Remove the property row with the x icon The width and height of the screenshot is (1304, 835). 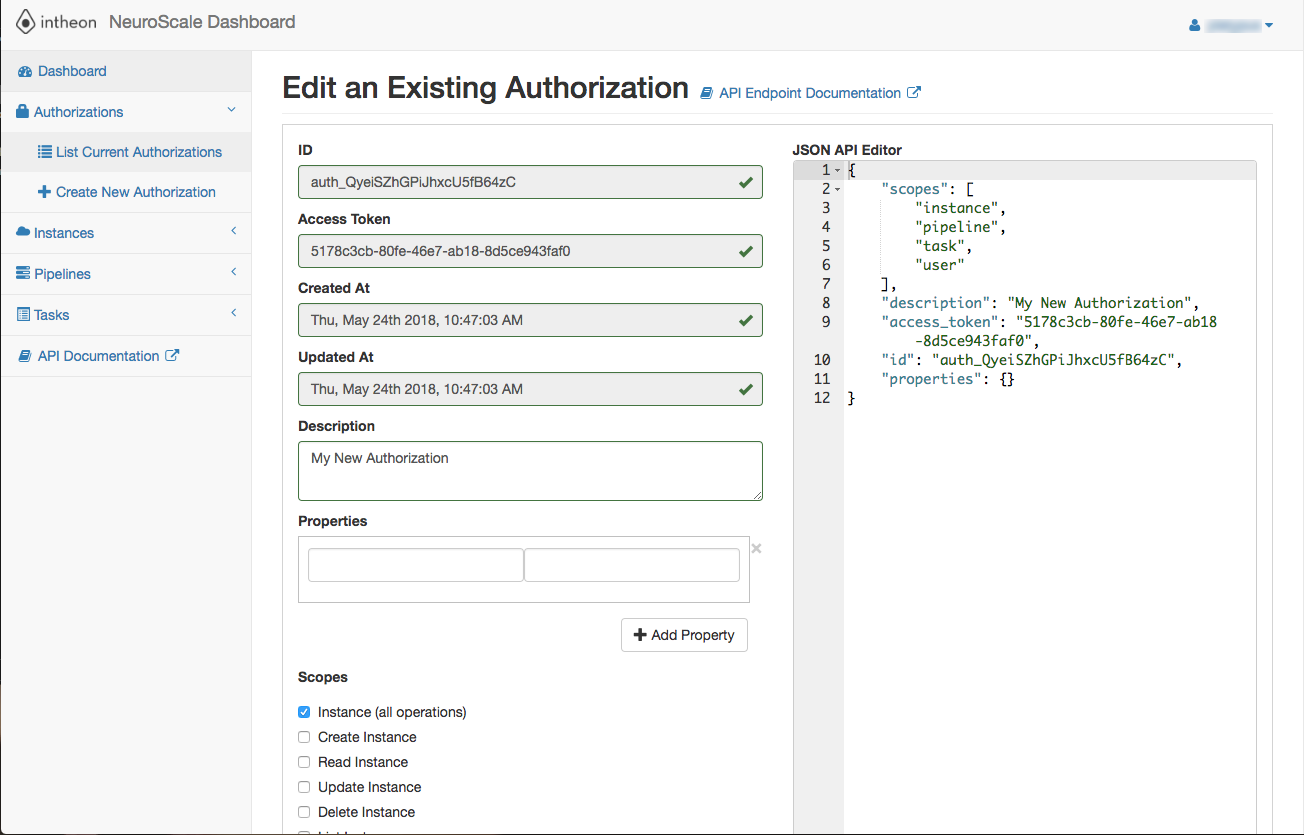pos(757,548)
